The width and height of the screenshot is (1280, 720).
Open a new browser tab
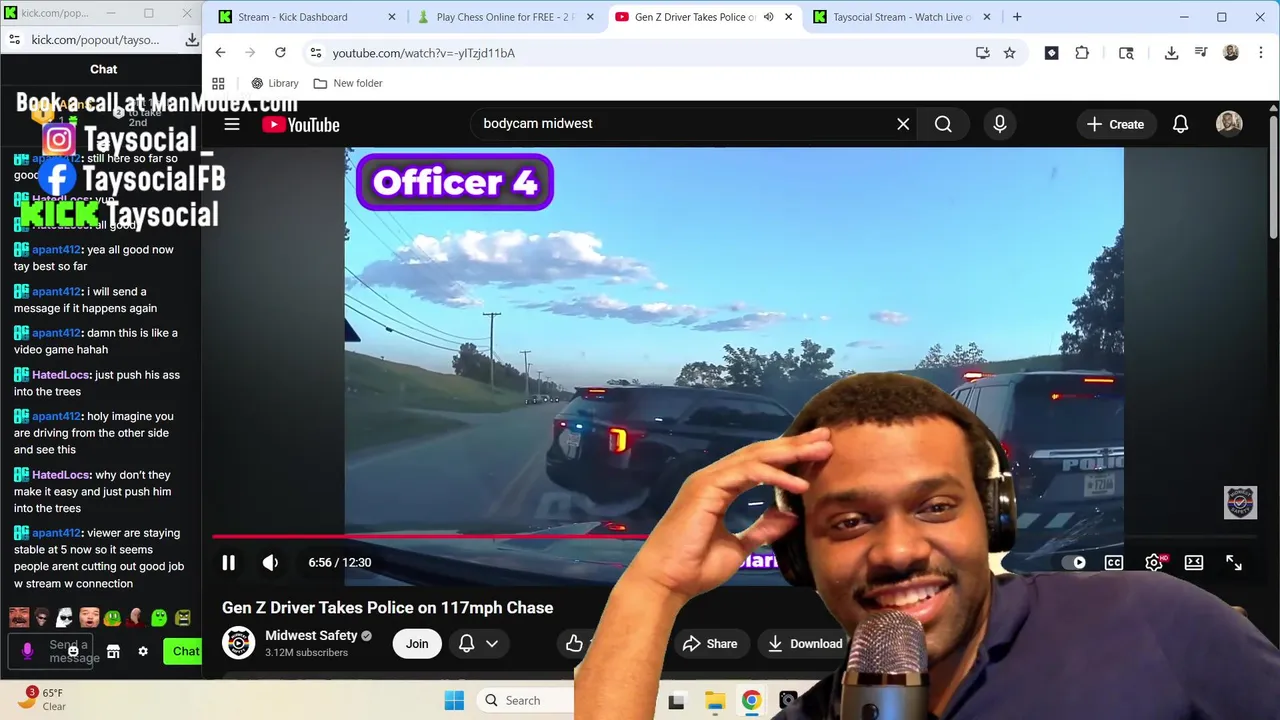tap(1017, 17)
